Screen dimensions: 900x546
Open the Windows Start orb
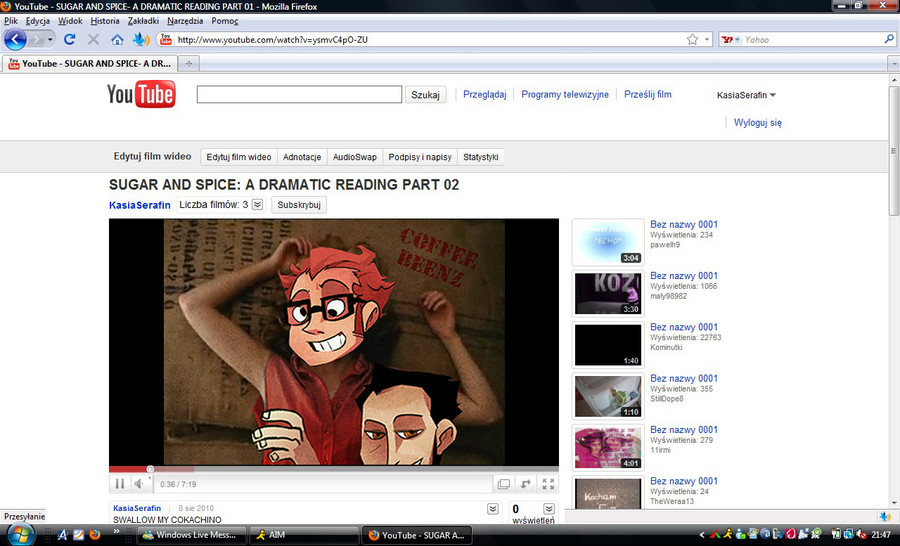[19, 535]
